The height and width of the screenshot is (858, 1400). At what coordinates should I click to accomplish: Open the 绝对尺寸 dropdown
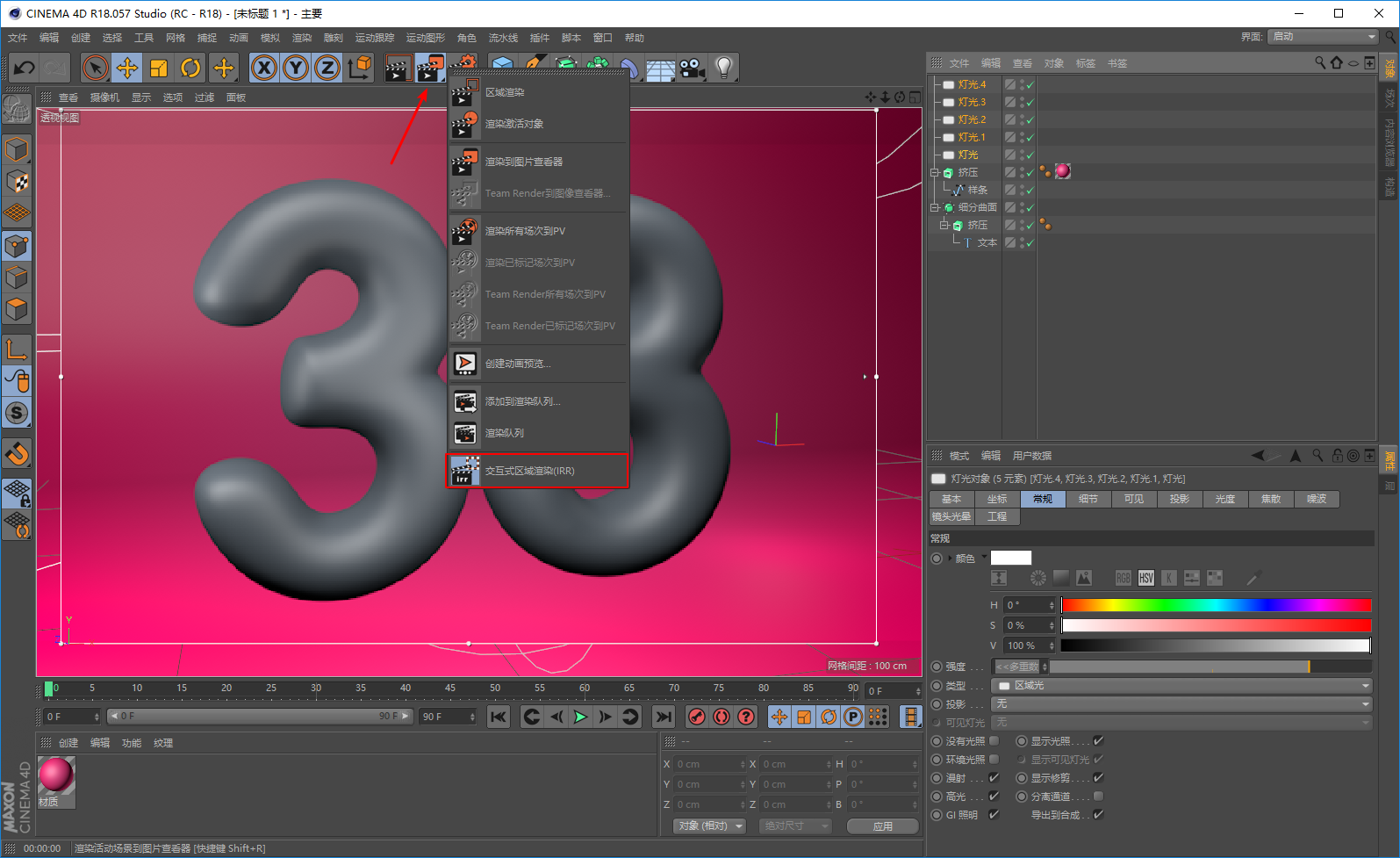pyautogui.click(x=794, y=826)
